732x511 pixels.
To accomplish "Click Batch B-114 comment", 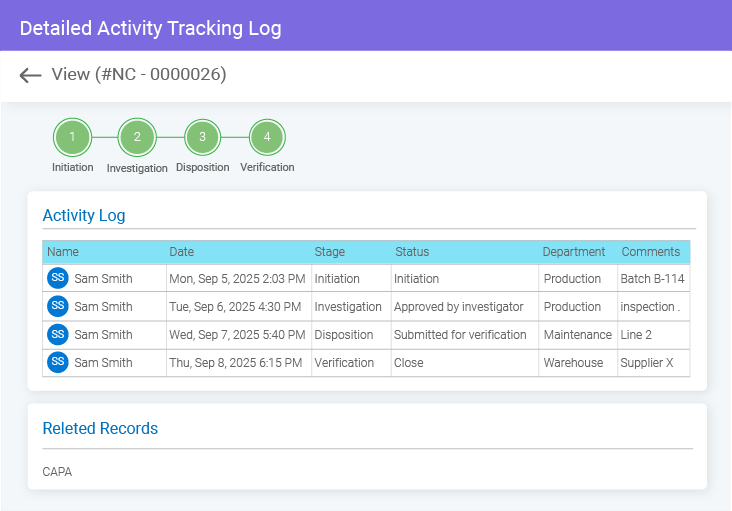I will pyautogui.click(x=652, y=279).
